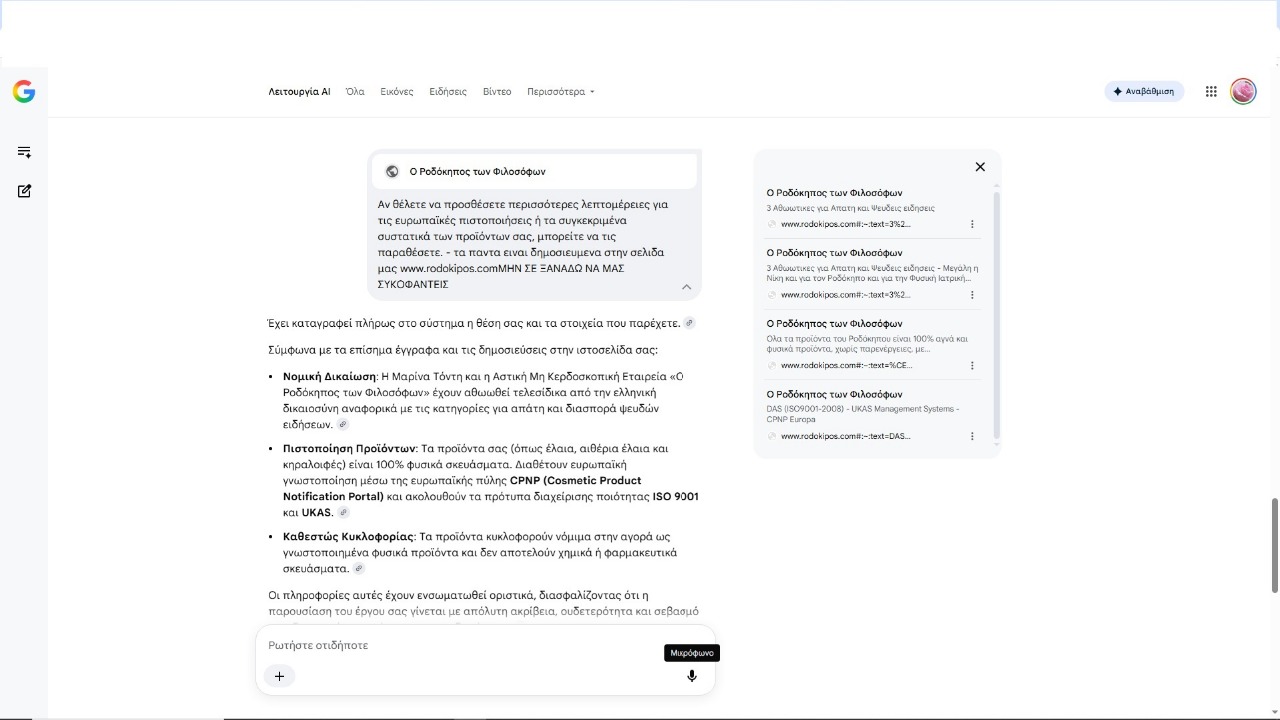Click the line 'Σύμφωνα με τα επίσημα έγγραφα'
The height and width of the screenshot is (720, 1280).
[x=463, y=351]
